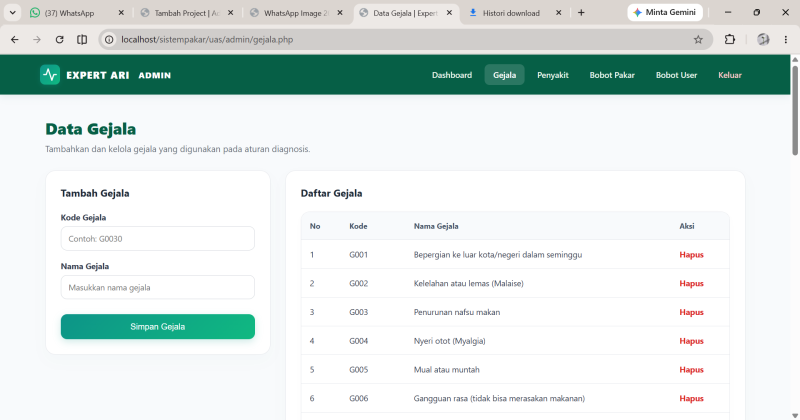Image resolution: width=800 pixels, height=420 pixels.
Task: Click the G003 code cell
Action: (358, 312)
